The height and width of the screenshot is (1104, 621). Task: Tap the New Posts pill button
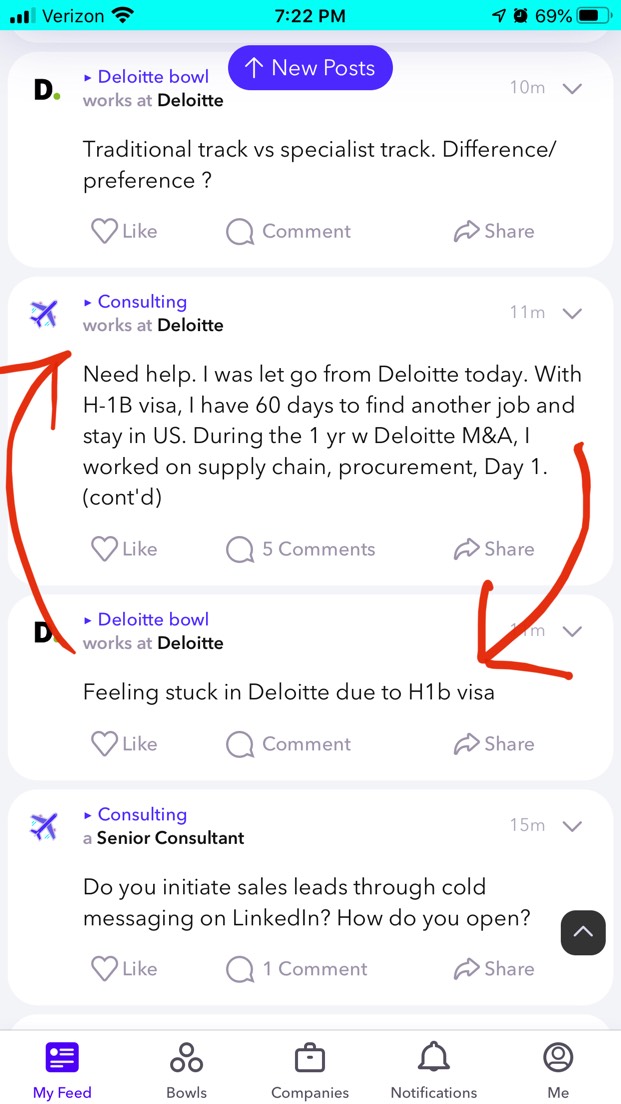pyautogui.click(x=310, y=68)
